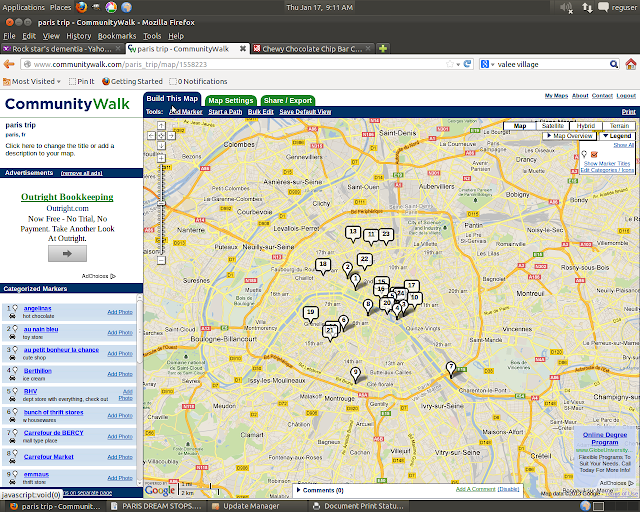This screenshot has width=640, height=512.
Task: Pan the map up with the arrow button
Action: pos(161,125)
